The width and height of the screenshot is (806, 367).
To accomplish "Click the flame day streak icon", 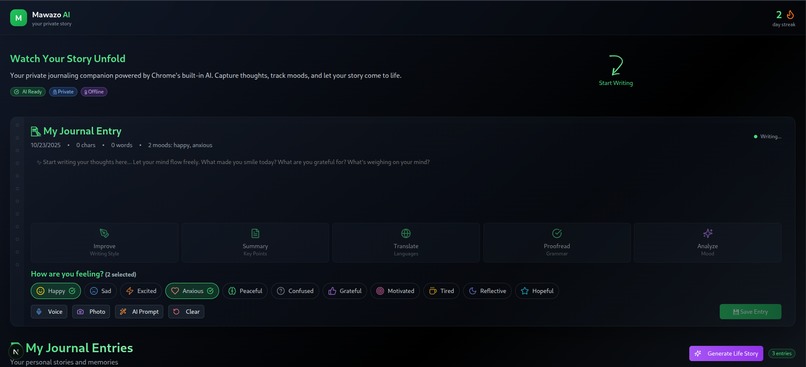I will point(790,15).
